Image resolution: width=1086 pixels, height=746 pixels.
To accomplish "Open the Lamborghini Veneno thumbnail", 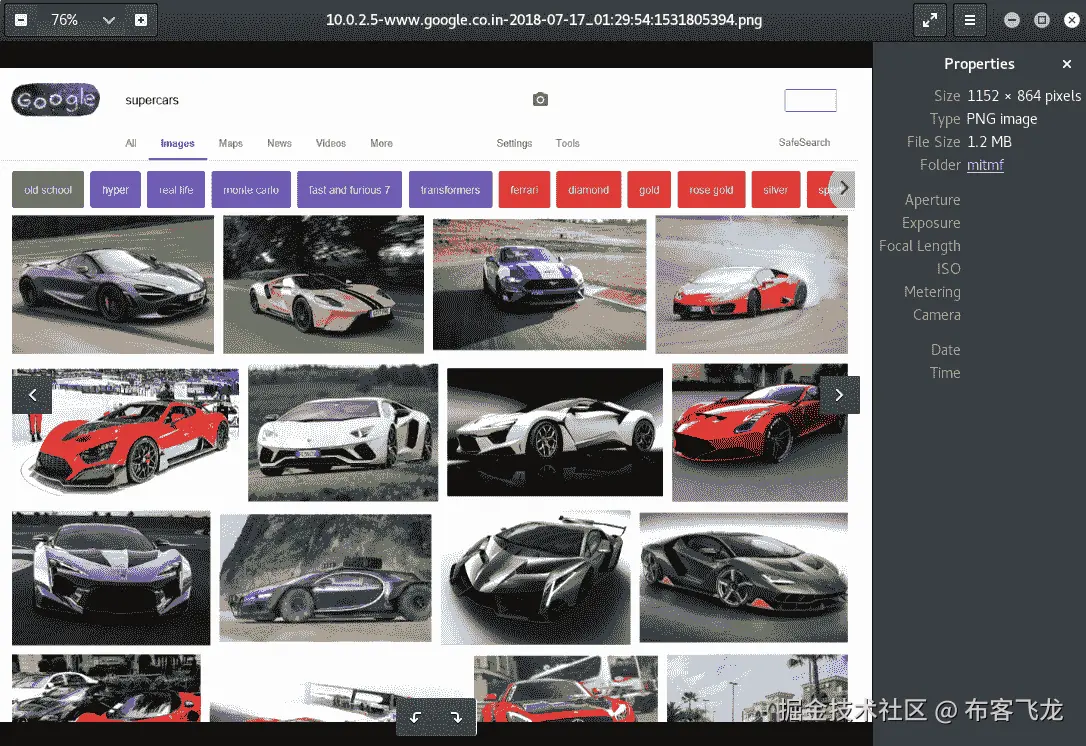I will (536, 578).
